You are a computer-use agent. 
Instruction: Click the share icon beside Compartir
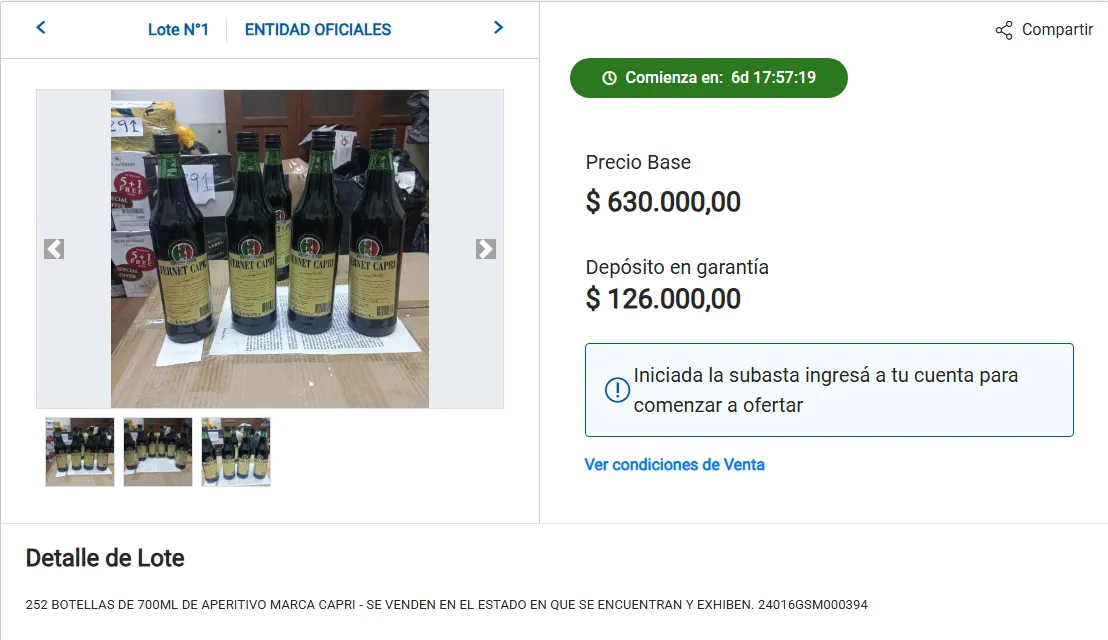pos(1003,30)
